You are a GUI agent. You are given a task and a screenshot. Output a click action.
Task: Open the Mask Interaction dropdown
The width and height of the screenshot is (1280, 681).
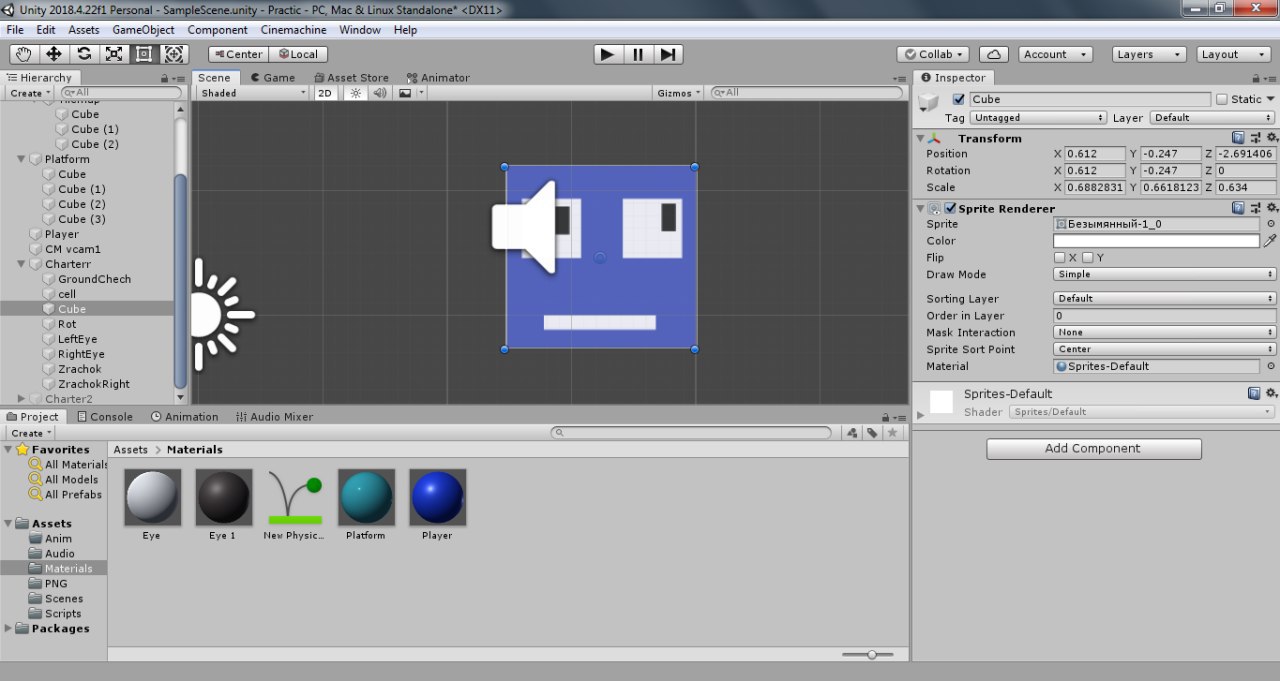click(x=1165, y=332)
